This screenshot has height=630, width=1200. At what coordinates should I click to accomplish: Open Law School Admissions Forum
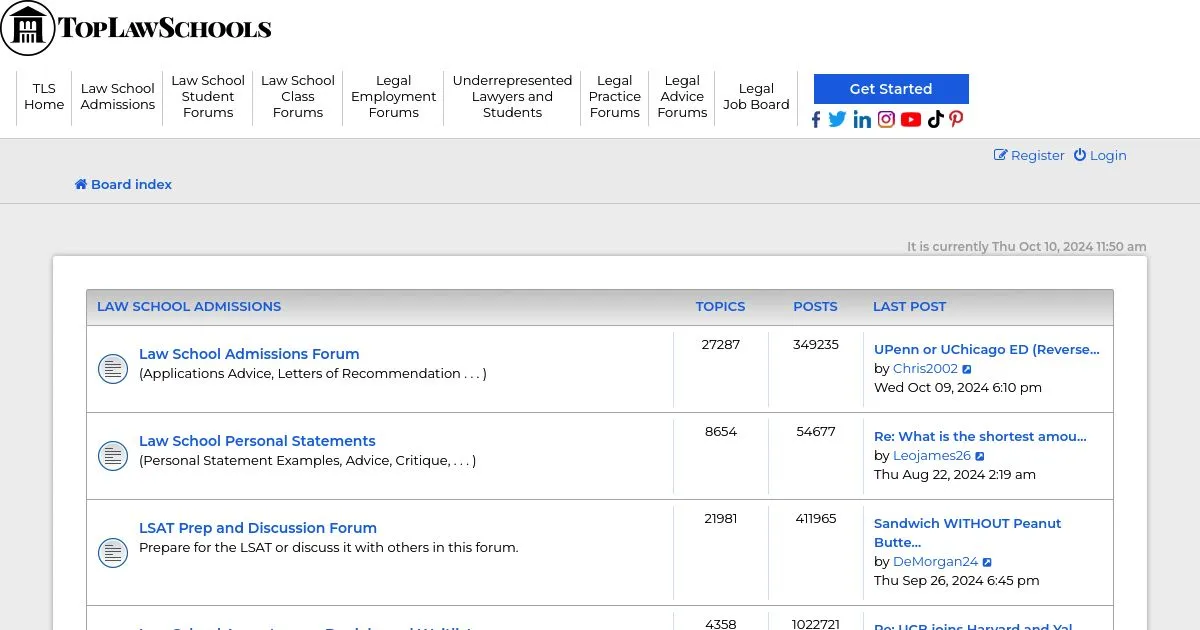249,354
